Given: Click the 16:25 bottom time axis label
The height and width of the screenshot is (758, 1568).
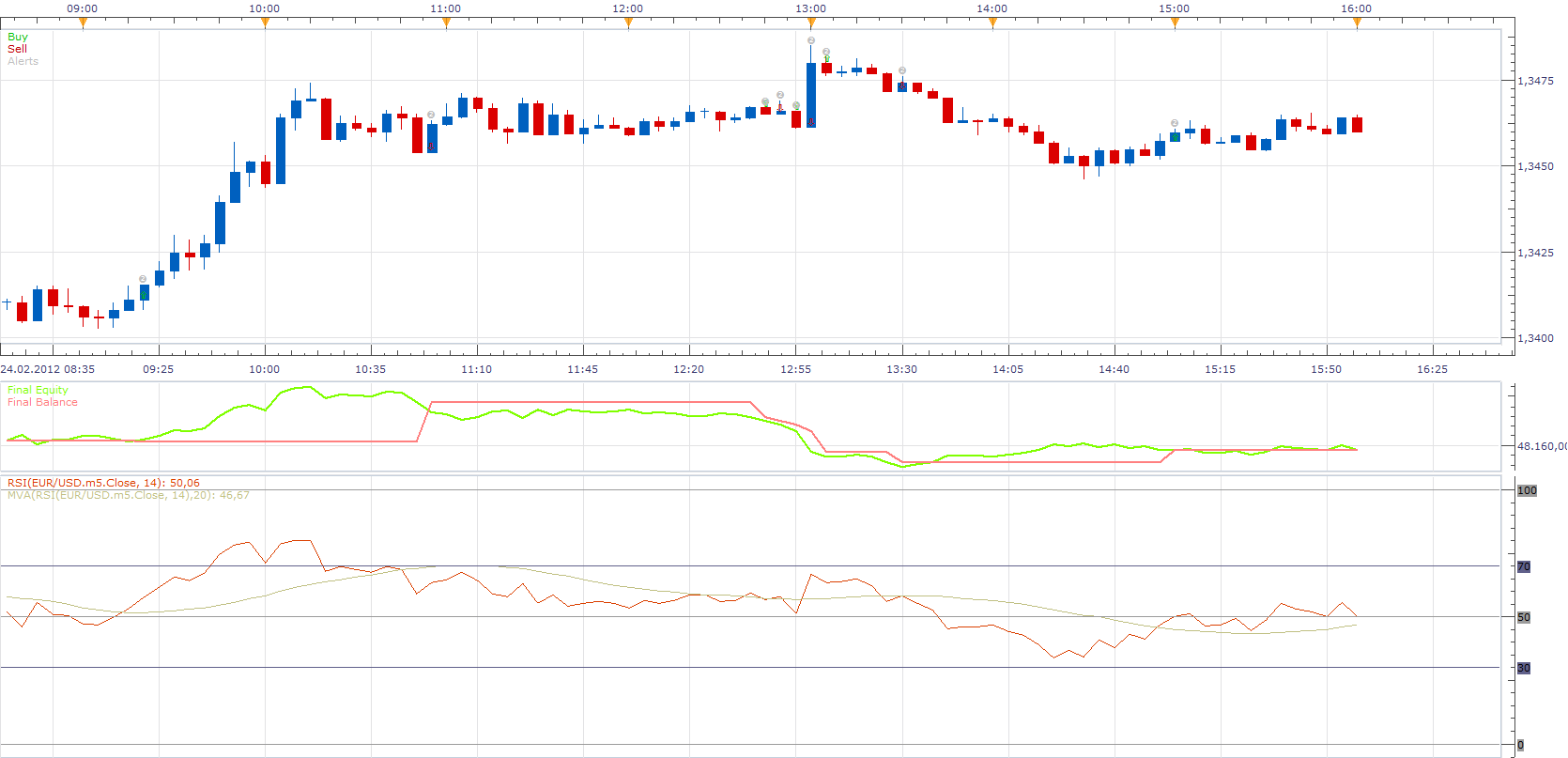Looking at the screenshot, I should click(x=1432, y=369).
